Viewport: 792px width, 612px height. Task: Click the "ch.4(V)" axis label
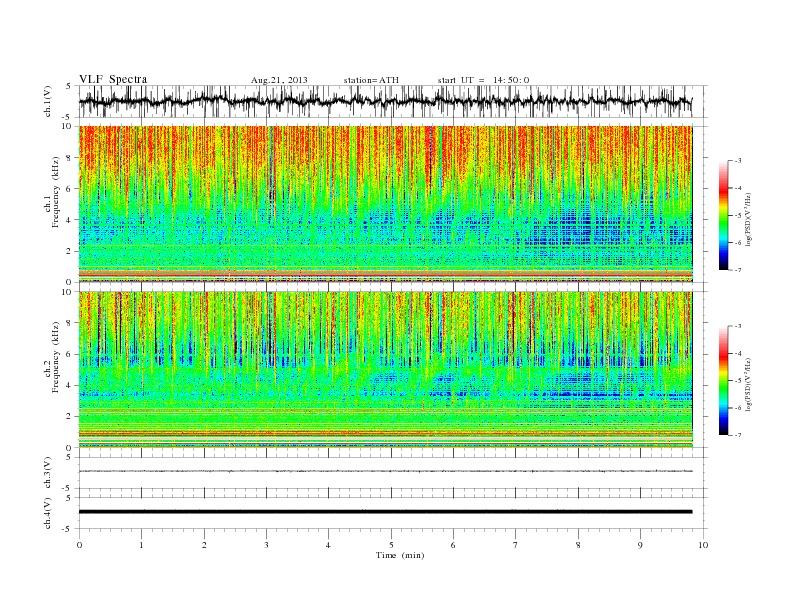48,513
